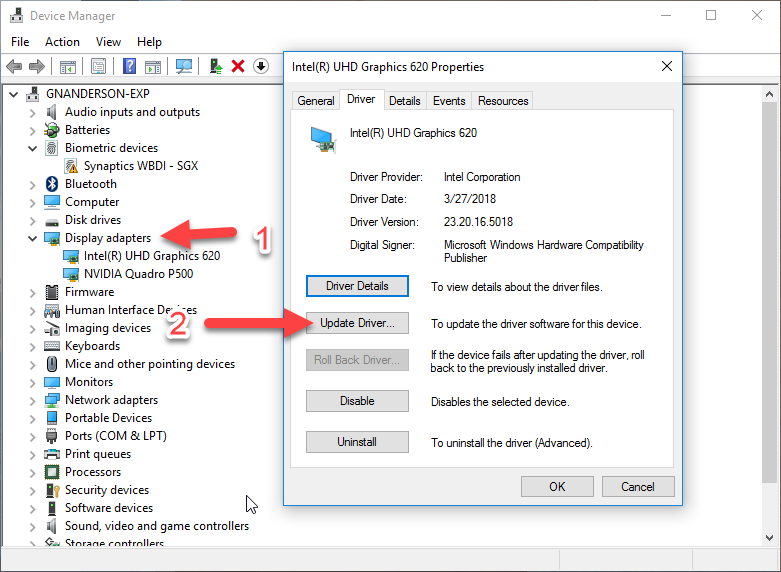Collapse the GNANDERSON-EXP root node

coord(13,94)
